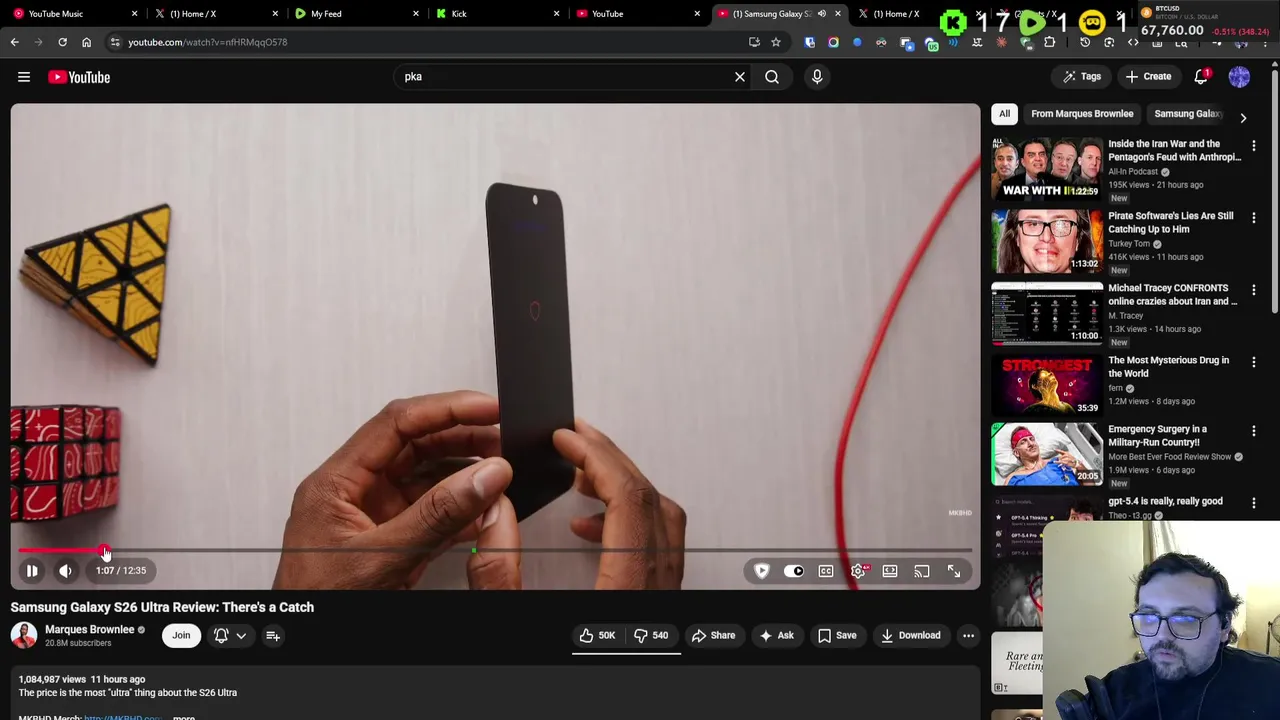Open options for 'Emergency Surgery' video
The width and height of the screenshot is (1280, 720).
click(x=1254, y=431)
